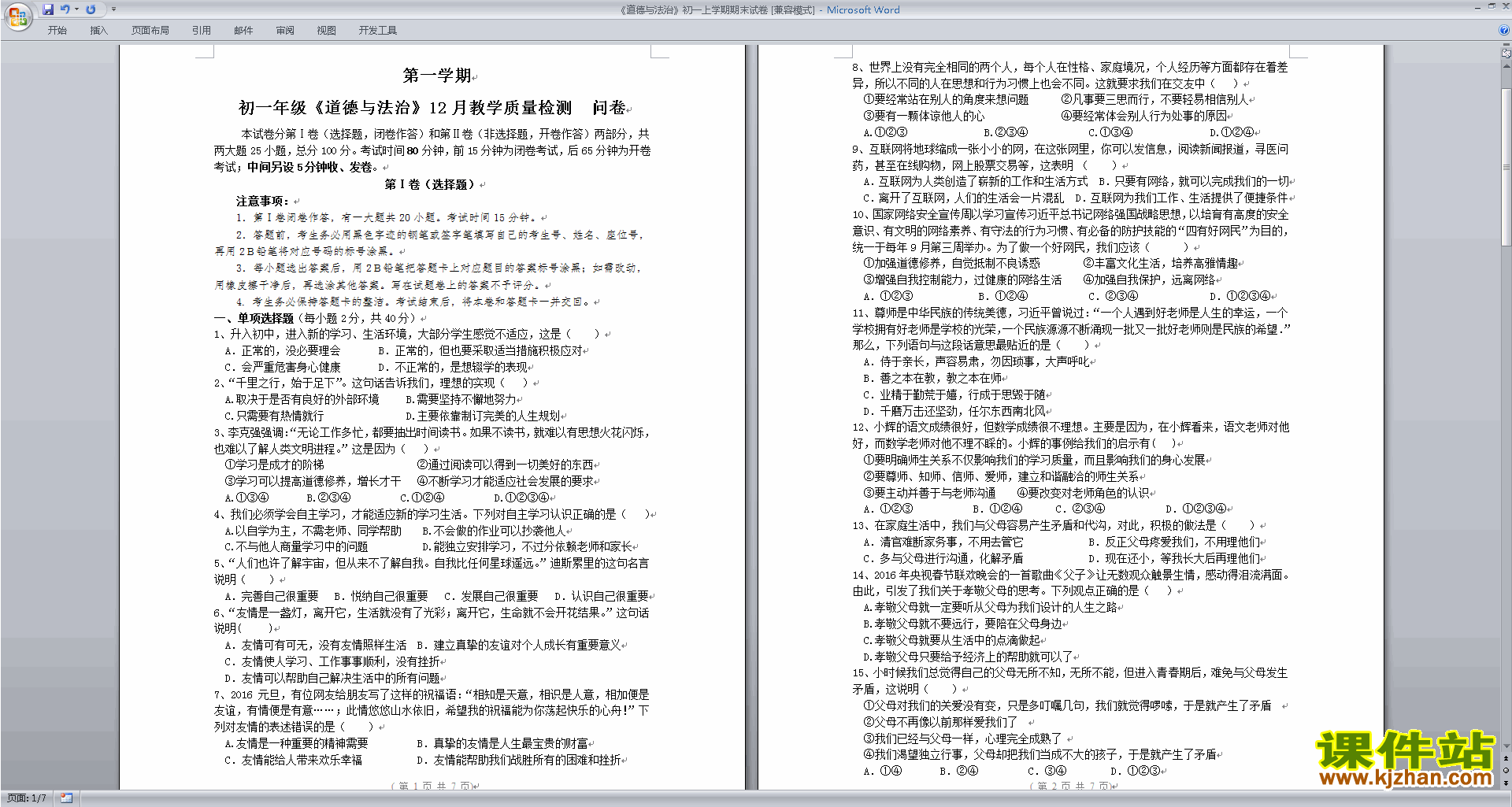Open the 邮件 ribbon tab
Image resolution: width=1512 pixels, height=807 pixels.
coord(243,31)
